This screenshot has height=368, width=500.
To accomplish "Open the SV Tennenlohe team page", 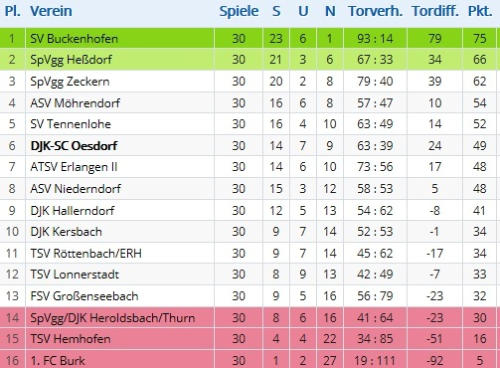I will (x=70, y=124).
